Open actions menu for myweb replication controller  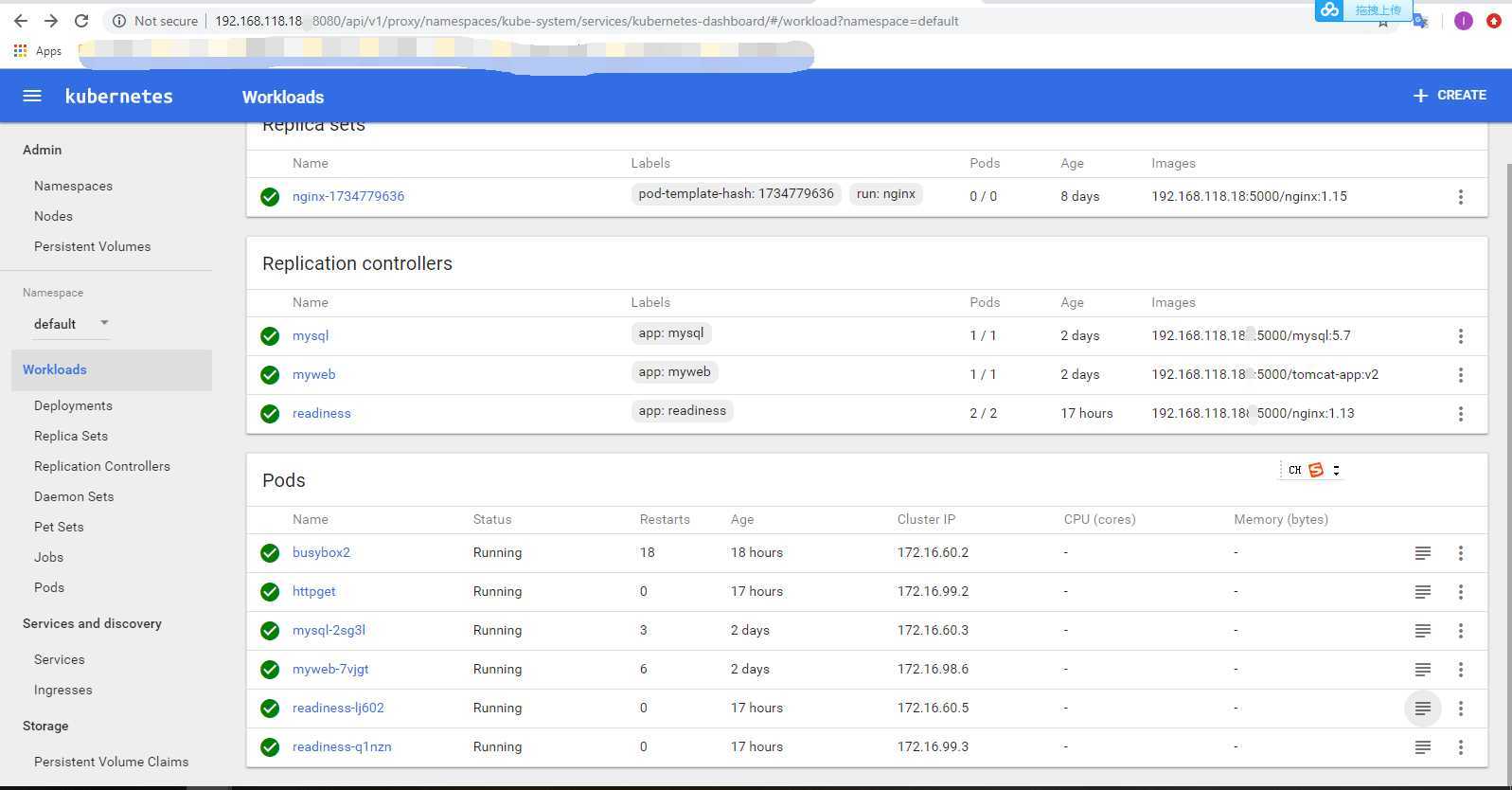1461,375
